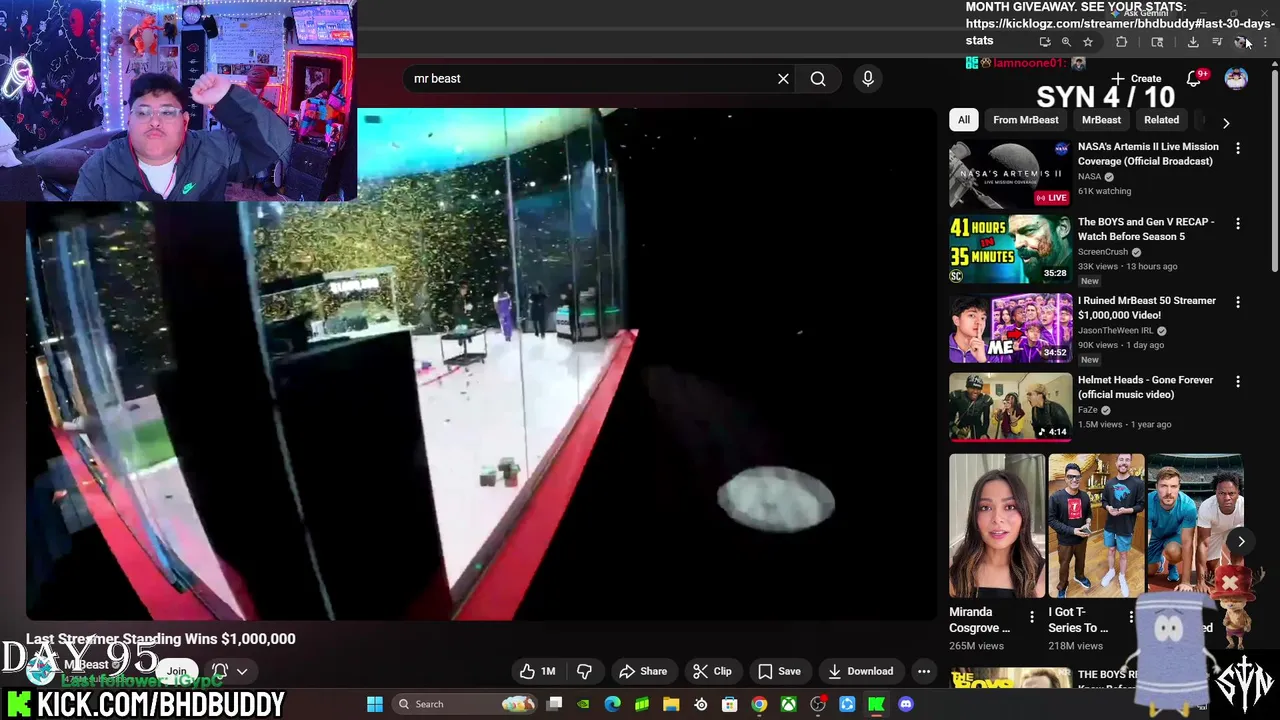Open Chrome three-dot menu
Screen dimensions: 1280x720
pos(1265,42)
